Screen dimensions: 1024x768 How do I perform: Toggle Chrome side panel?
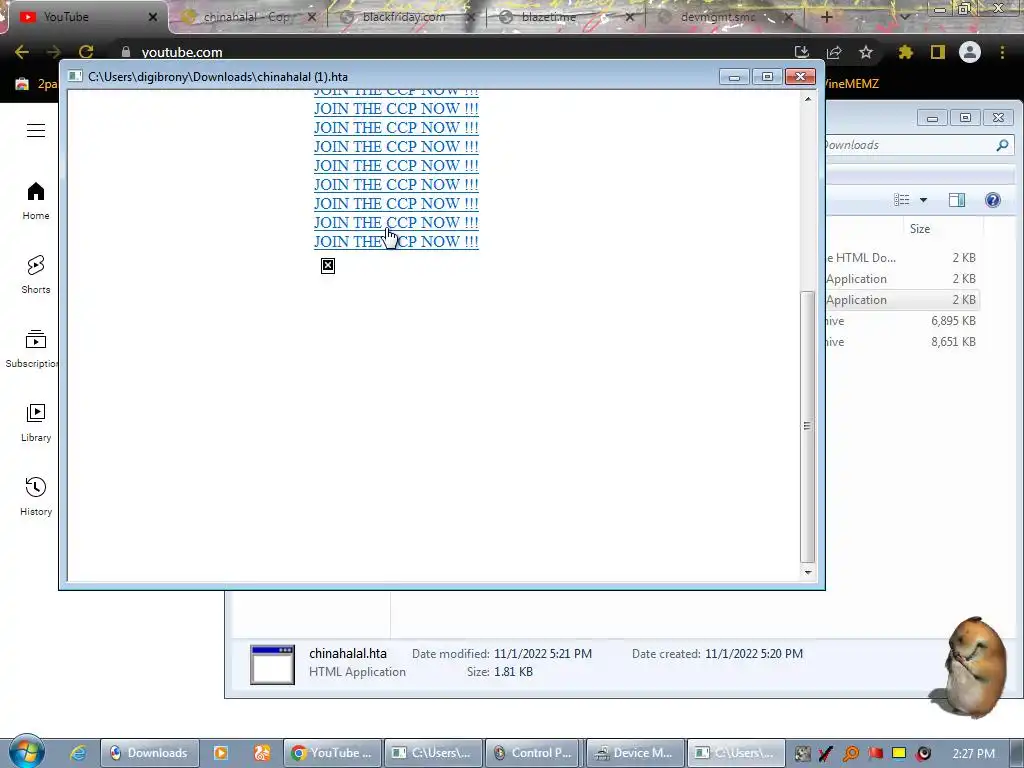tap(938, 52)
